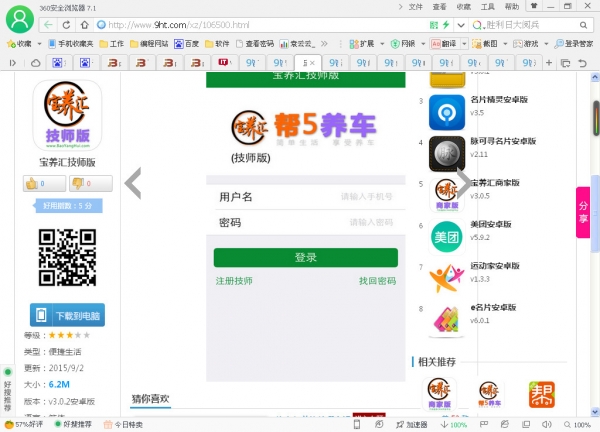
Task: Open the 截图 screenshot tool
Action: click(x=485, y=44)
